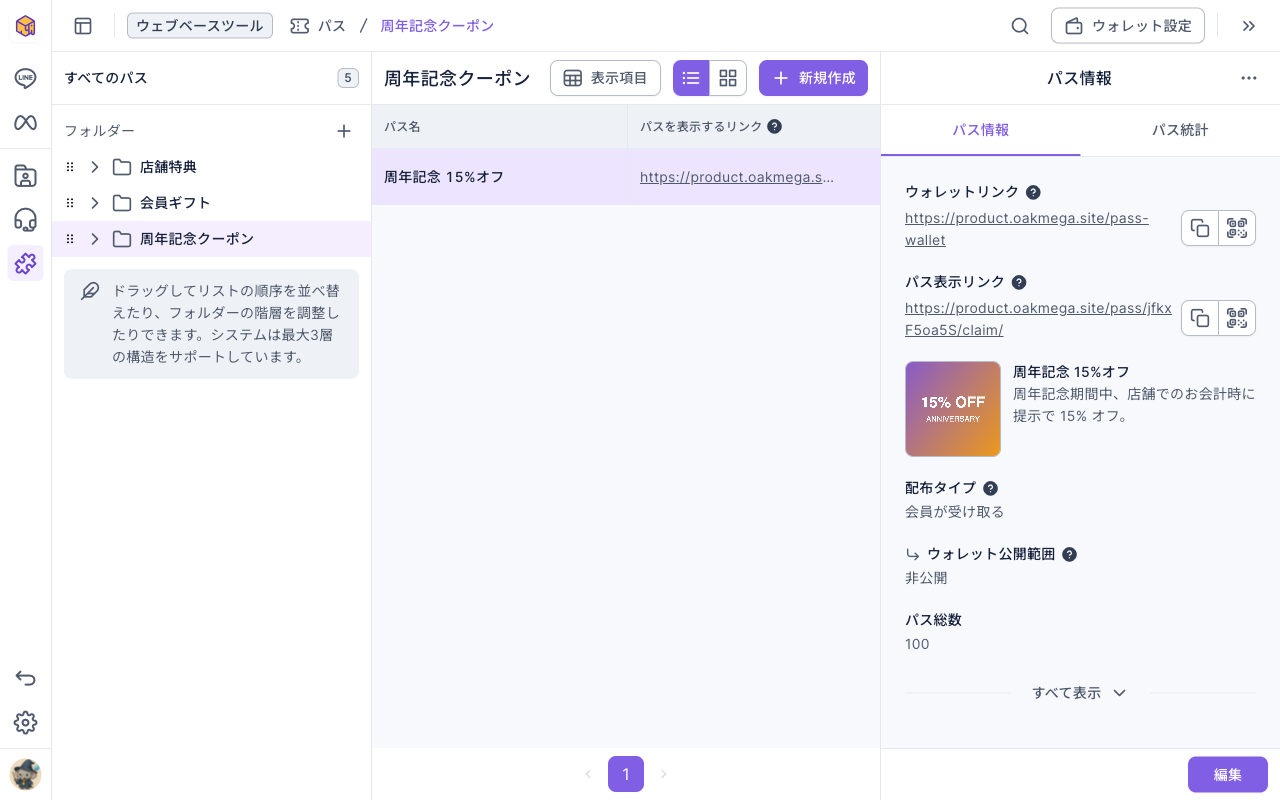Viewport: 1280px width, 800px height.
Task: Copy the パス表示リンク URL
Action: coord(1200,318)
